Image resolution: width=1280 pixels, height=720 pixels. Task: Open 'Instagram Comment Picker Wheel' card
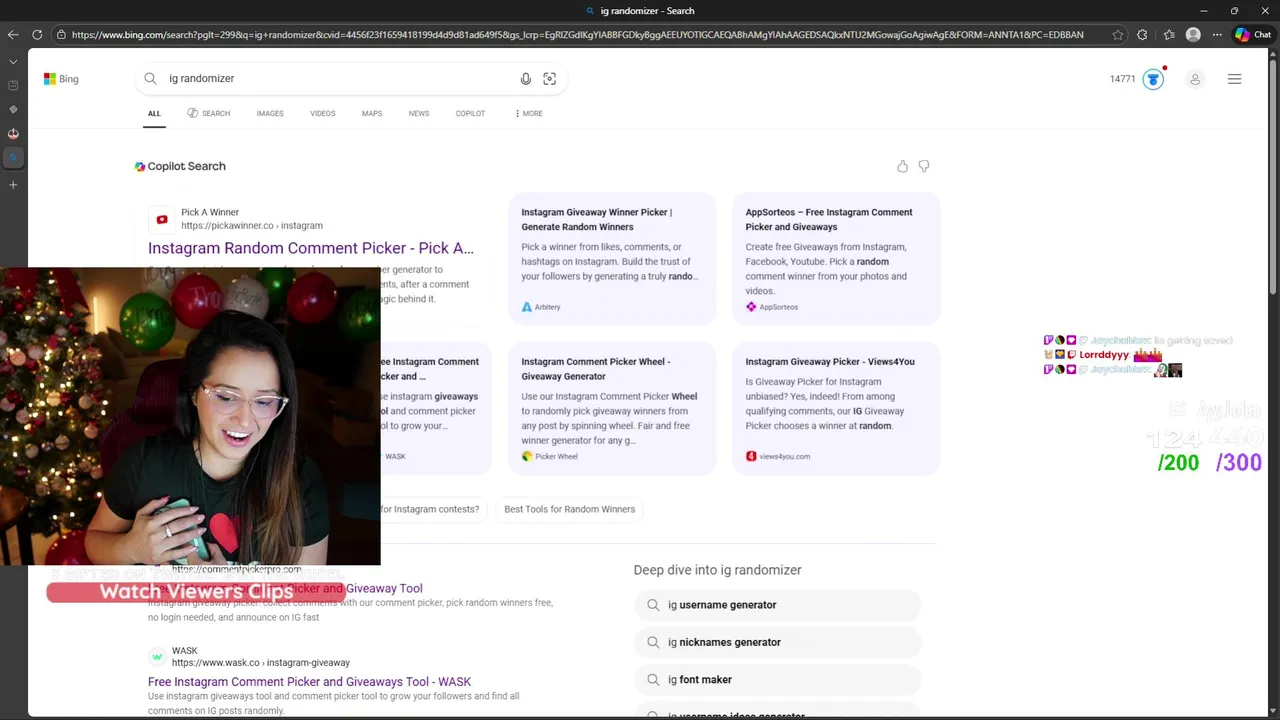tap(612, 408)
